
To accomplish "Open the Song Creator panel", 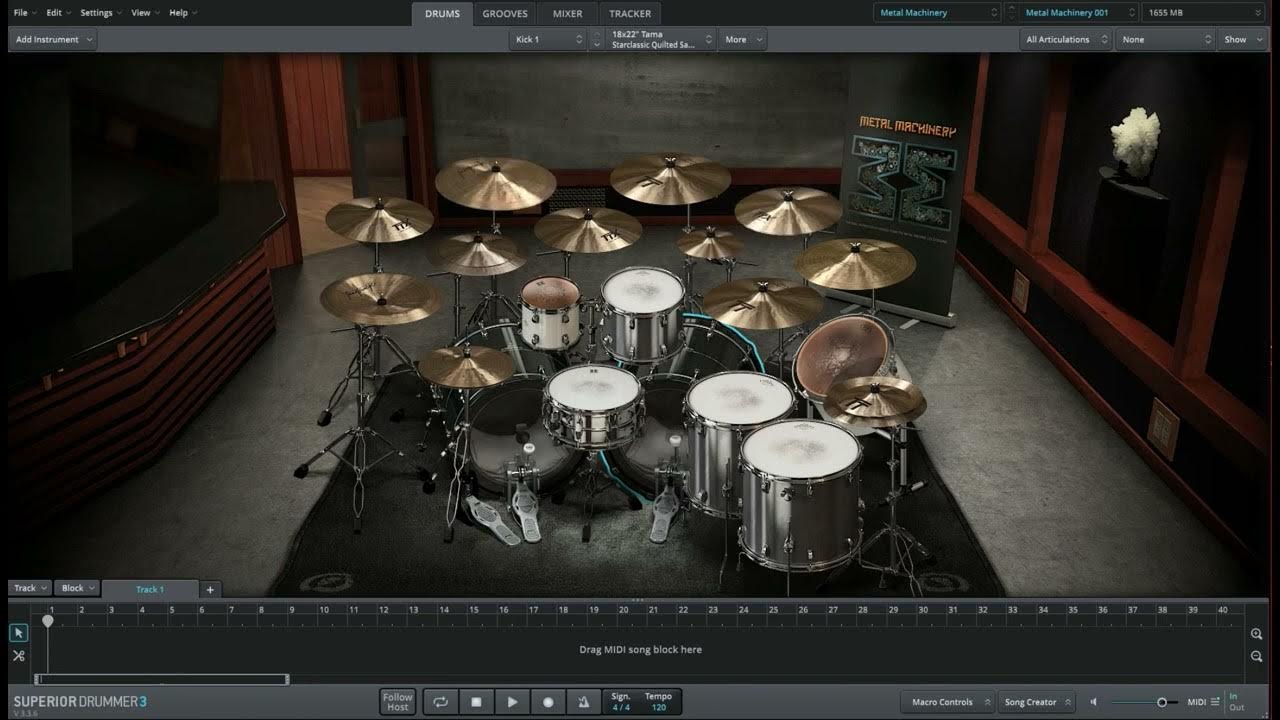I will (1036, 702).
